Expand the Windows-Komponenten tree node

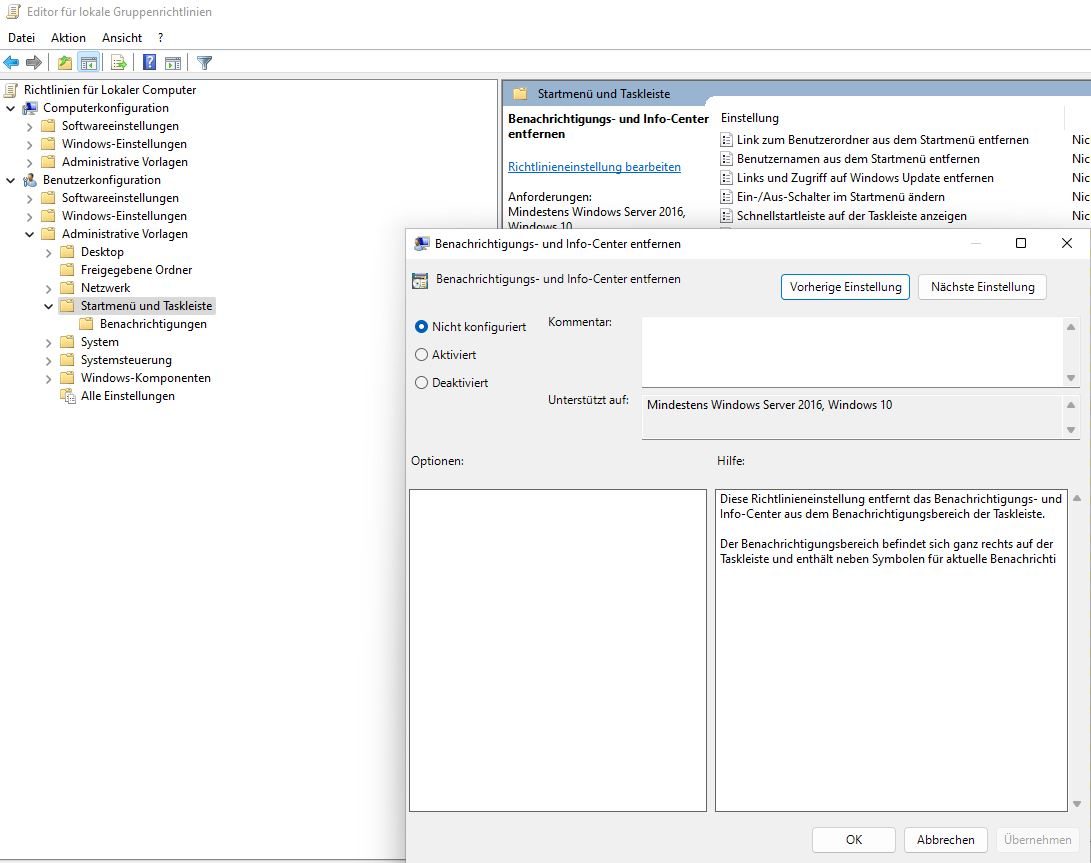48,379
